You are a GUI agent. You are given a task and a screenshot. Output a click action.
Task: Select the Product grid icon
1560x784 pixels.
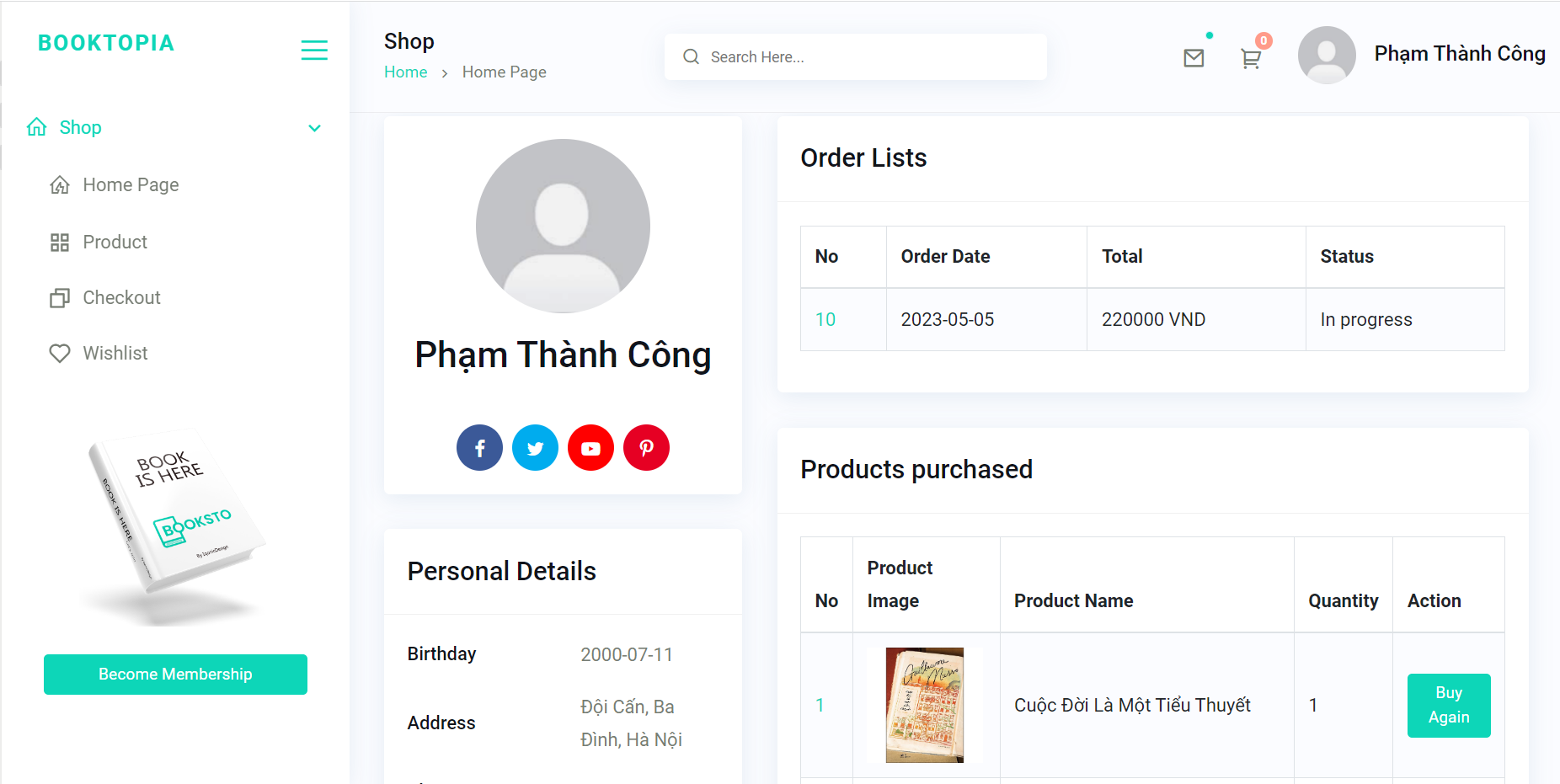point(60,242)
